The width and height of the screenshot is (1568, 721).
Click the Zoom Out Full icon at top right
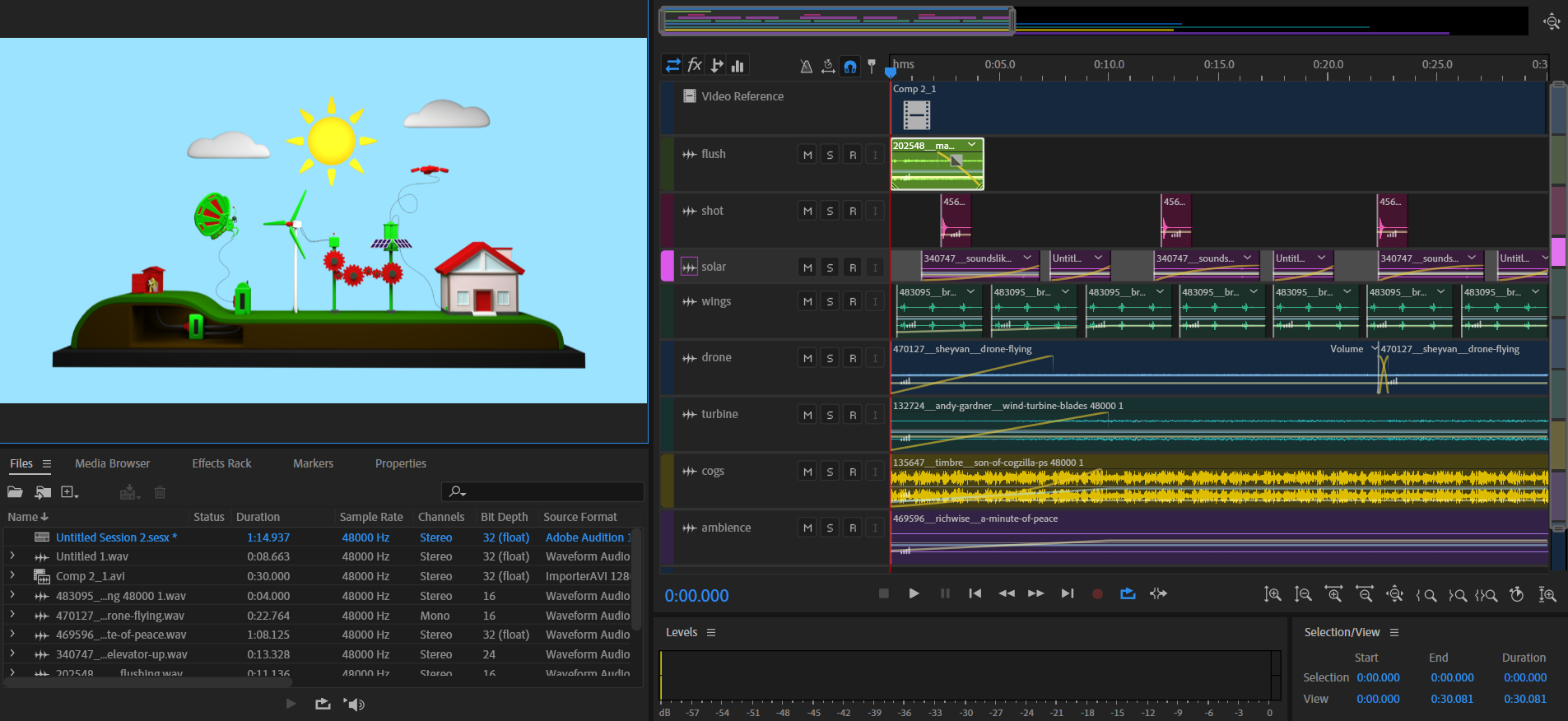coord(1552,21)
